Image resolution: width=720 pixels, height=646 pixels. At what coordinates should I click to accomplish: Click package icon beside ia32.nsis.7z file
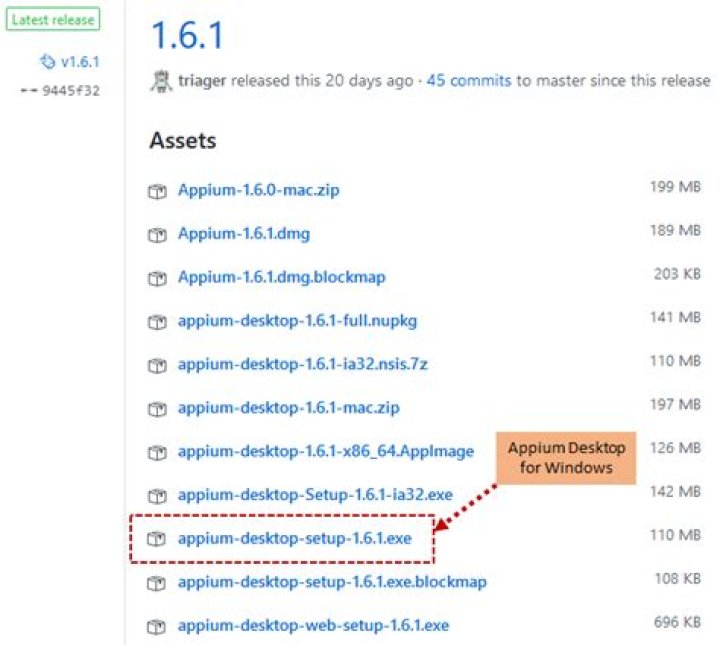[x=157, y=365]
